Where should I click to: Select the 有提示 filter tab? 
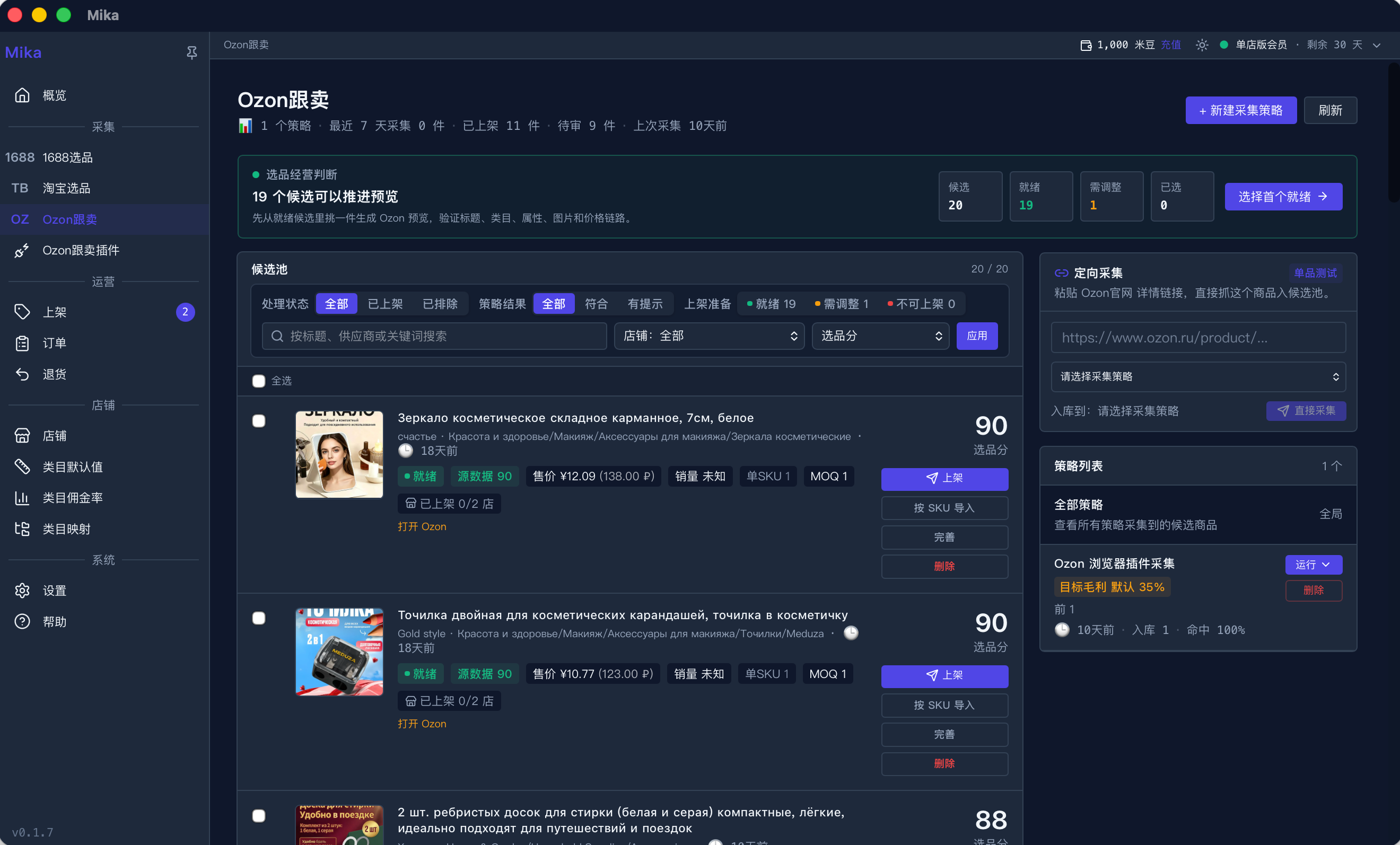tap(645, 304)
